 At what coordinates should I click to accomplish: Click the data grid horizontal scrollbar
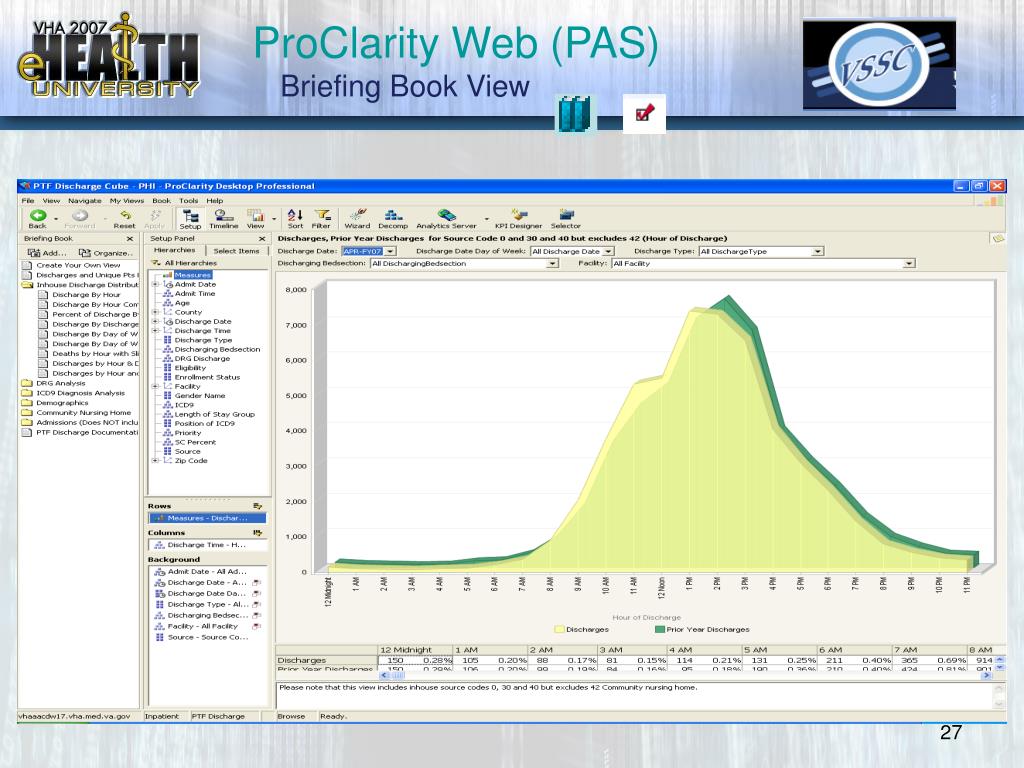684,676
